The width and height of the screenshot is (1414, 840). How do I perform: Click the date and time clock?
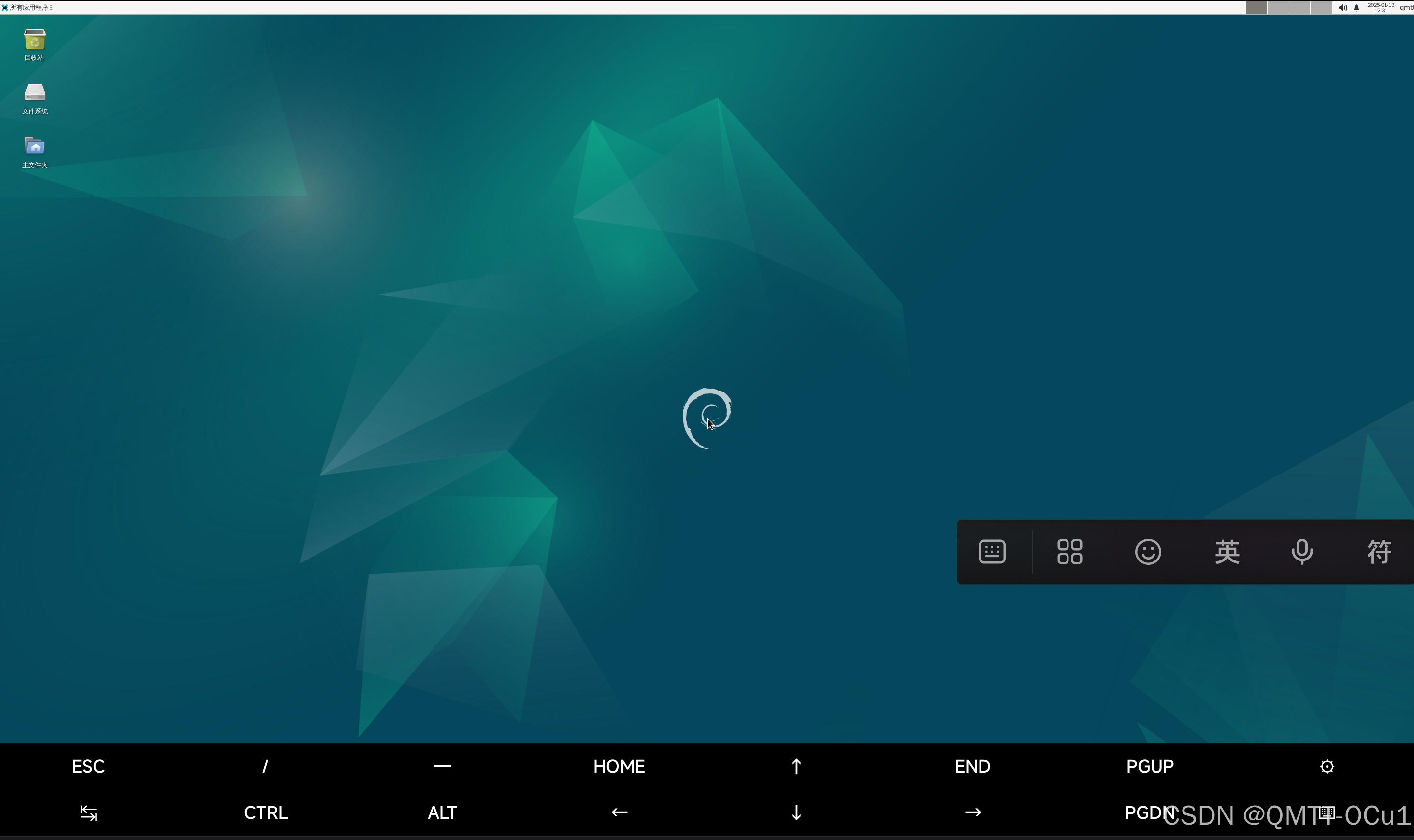click(x=1381, y=8)
